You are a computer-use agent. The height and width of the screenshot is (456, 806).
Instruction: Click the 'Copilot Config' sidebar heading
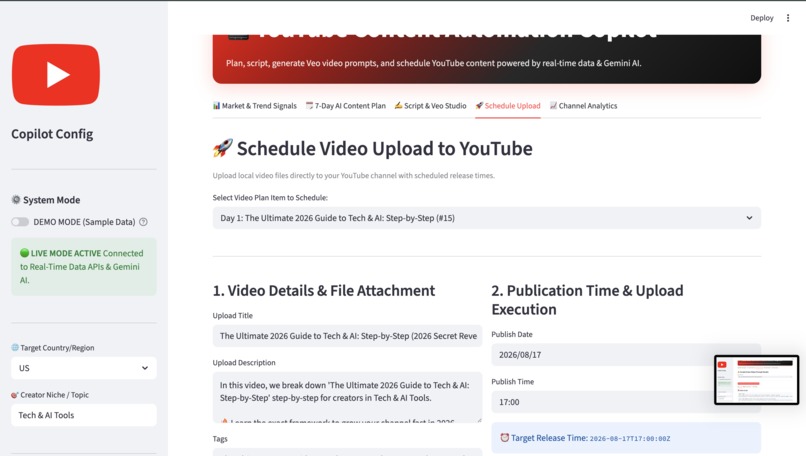coord(52,134)
